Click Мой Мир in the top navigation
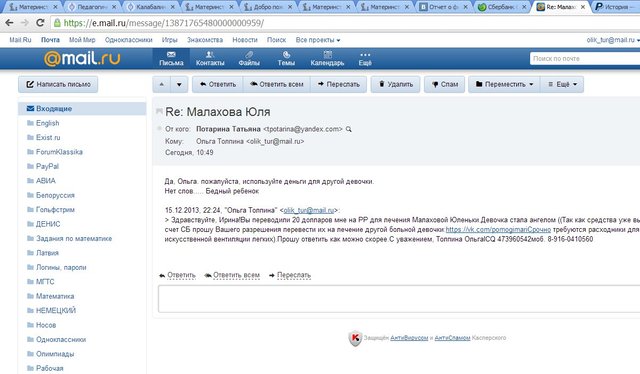This screenshot has height=374, width=640. (82, 40)
